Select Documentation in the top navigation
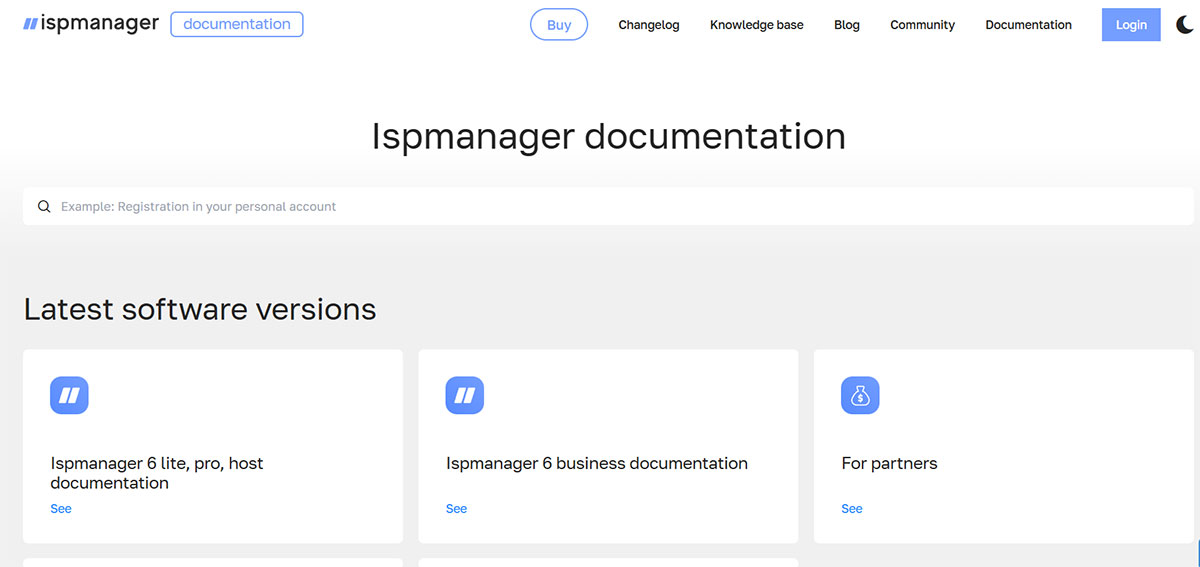Image resolution: width=1200 pixels, height=567 pixels. click(1028, 25)
